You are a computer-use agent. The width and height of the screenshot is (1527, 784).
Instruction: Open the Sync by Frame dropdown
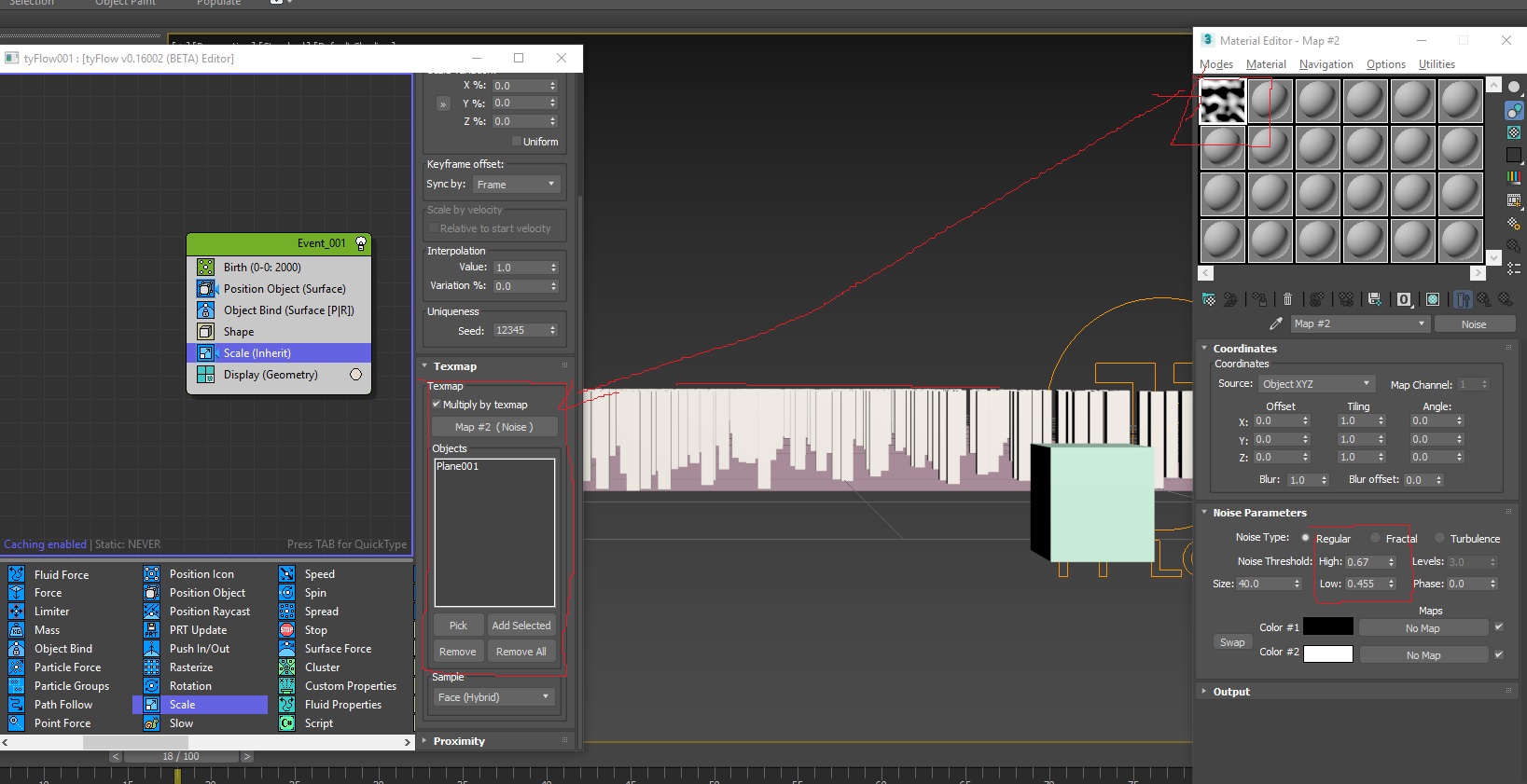(515, 185)
